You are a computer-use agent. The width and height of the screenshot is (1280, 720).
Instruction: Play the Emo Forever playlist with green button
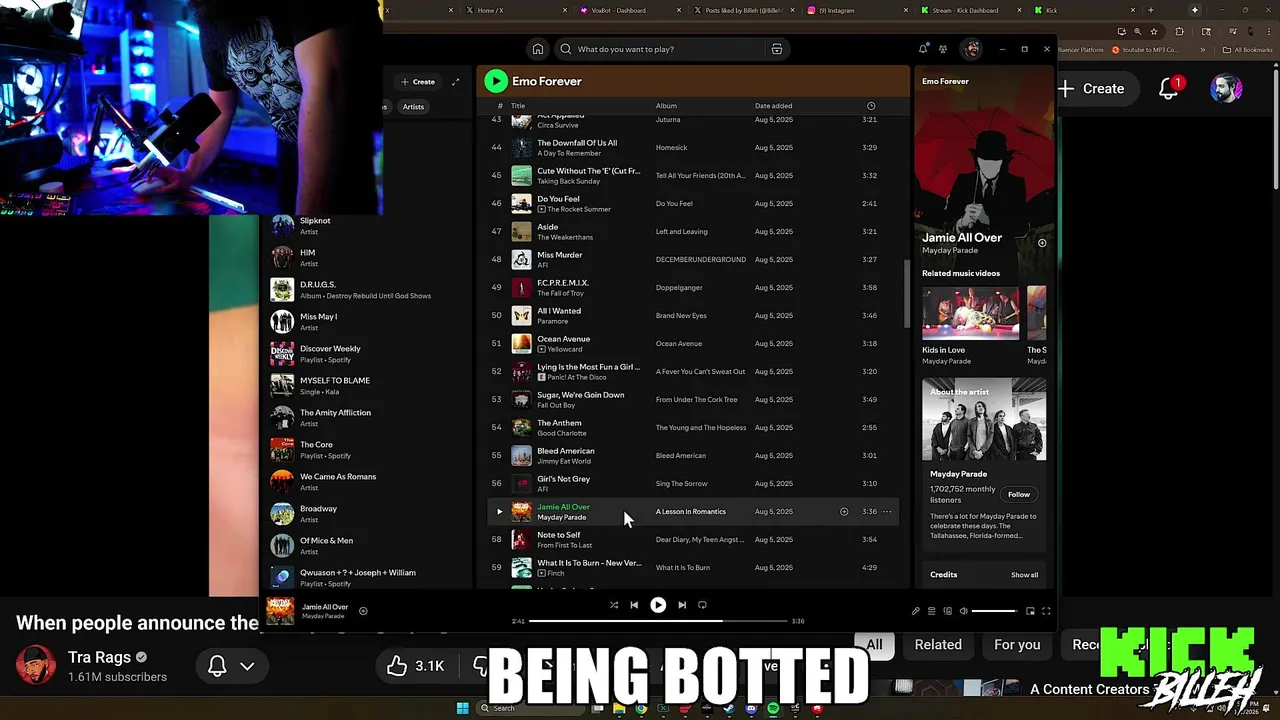pos(496,81)
